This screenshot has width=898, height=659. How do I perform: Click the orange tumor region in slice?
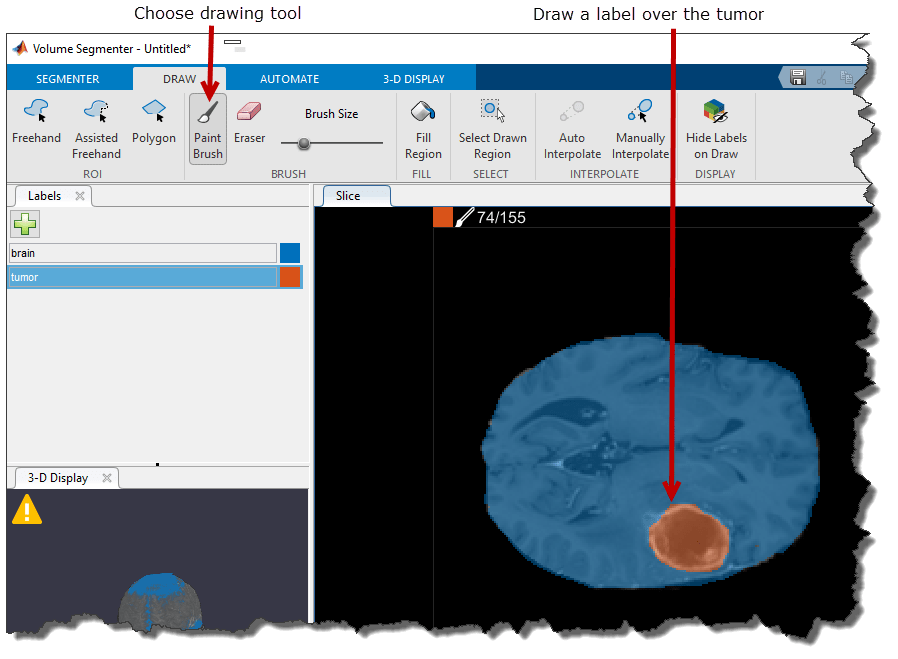click(688, 538)
